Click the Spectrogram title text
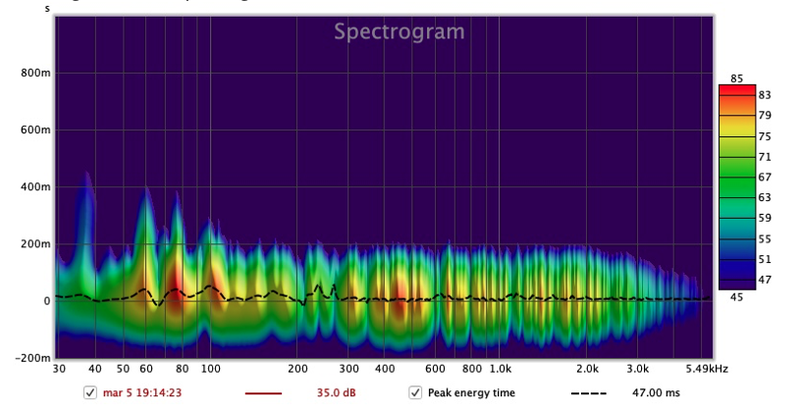800x414 pixels. pos(399,32)
